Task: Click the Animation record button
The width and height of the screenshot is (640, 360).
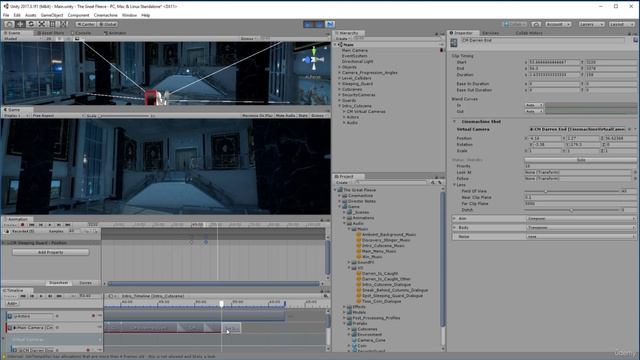Action: (x=22, y=225)
